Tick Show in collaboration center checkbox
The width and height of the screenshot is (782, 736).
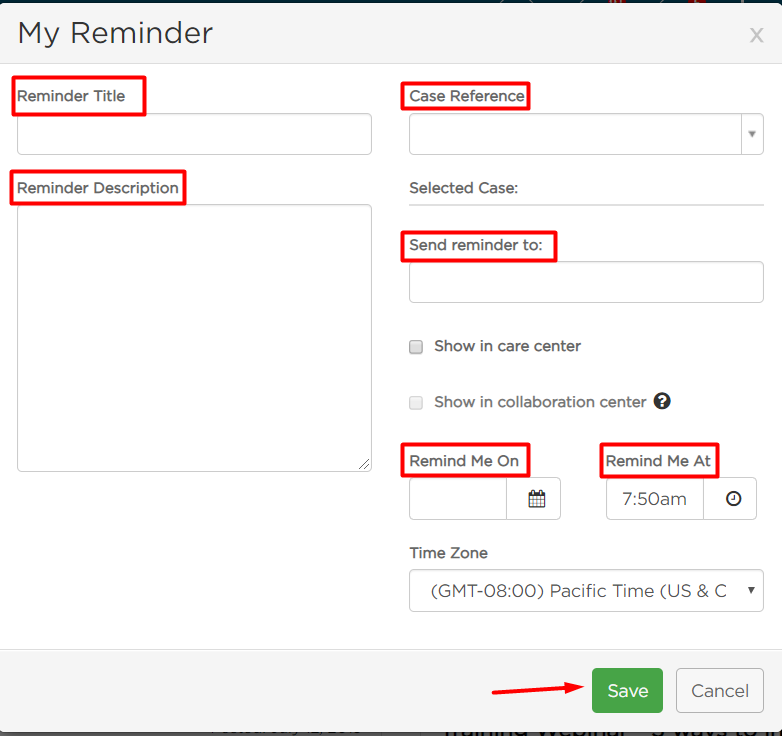pos(416,402)
